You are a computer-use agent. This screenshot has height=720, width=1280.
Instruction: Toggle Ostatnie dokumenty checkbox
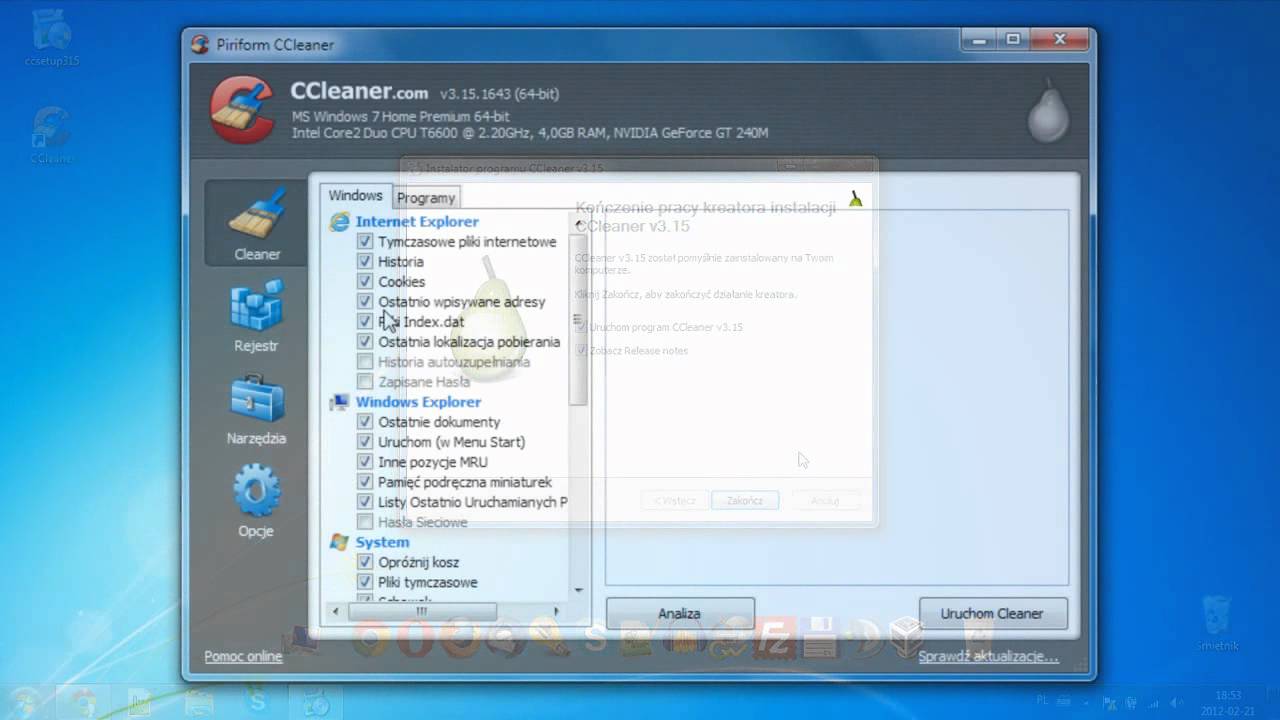click(365, 422)
